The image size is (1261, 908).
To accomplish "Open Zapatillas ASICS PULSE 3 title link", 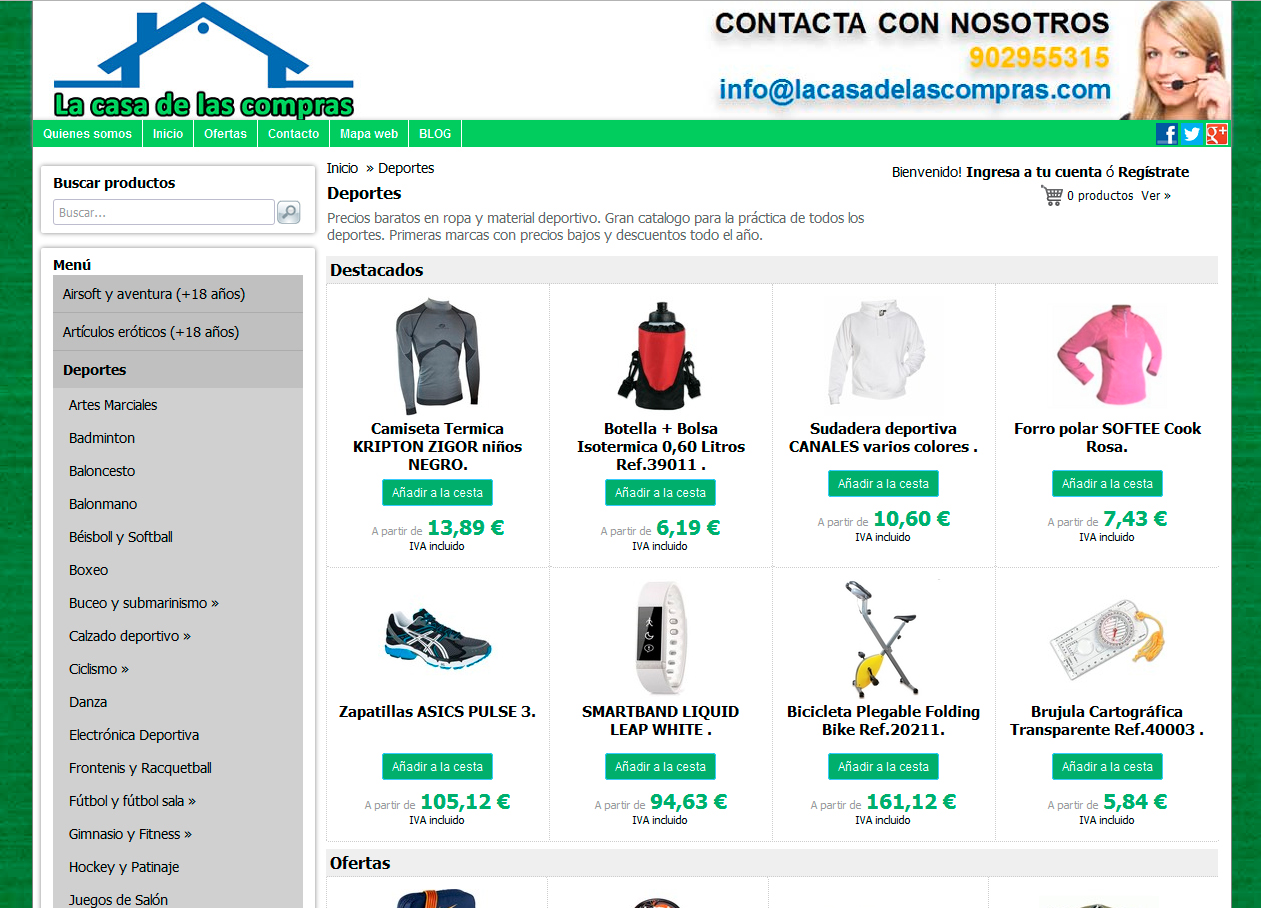I will click(x=437, y=712).
